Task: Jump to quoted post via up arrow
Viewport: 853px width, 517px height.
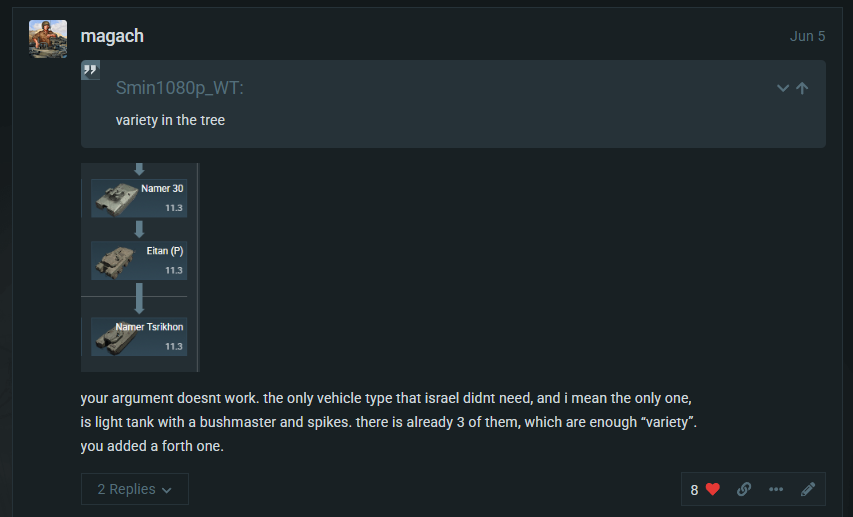Action: coord(802,88)
